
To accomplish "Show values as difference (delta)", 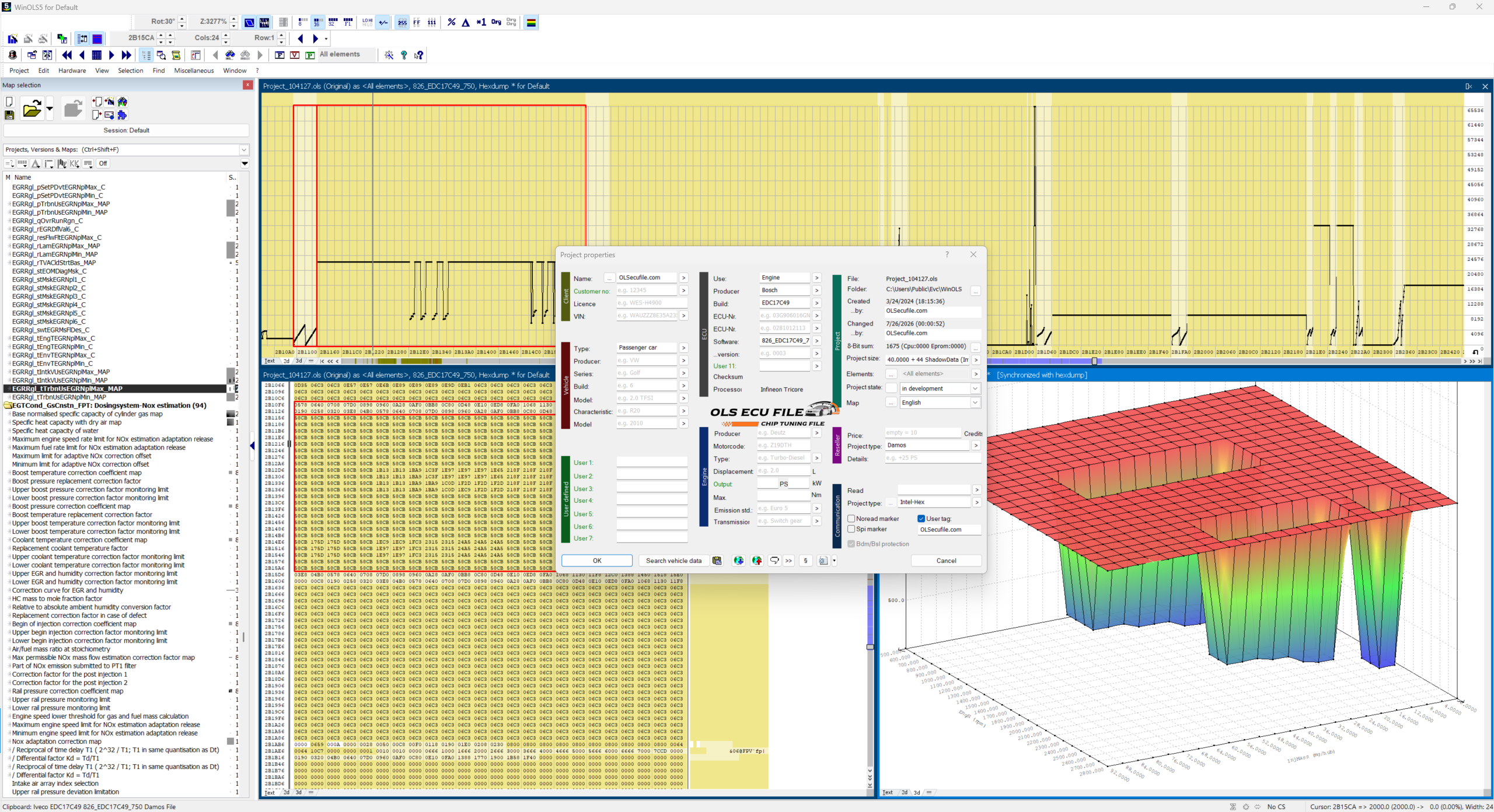I will pyautogui.click(x=466, y=22).
